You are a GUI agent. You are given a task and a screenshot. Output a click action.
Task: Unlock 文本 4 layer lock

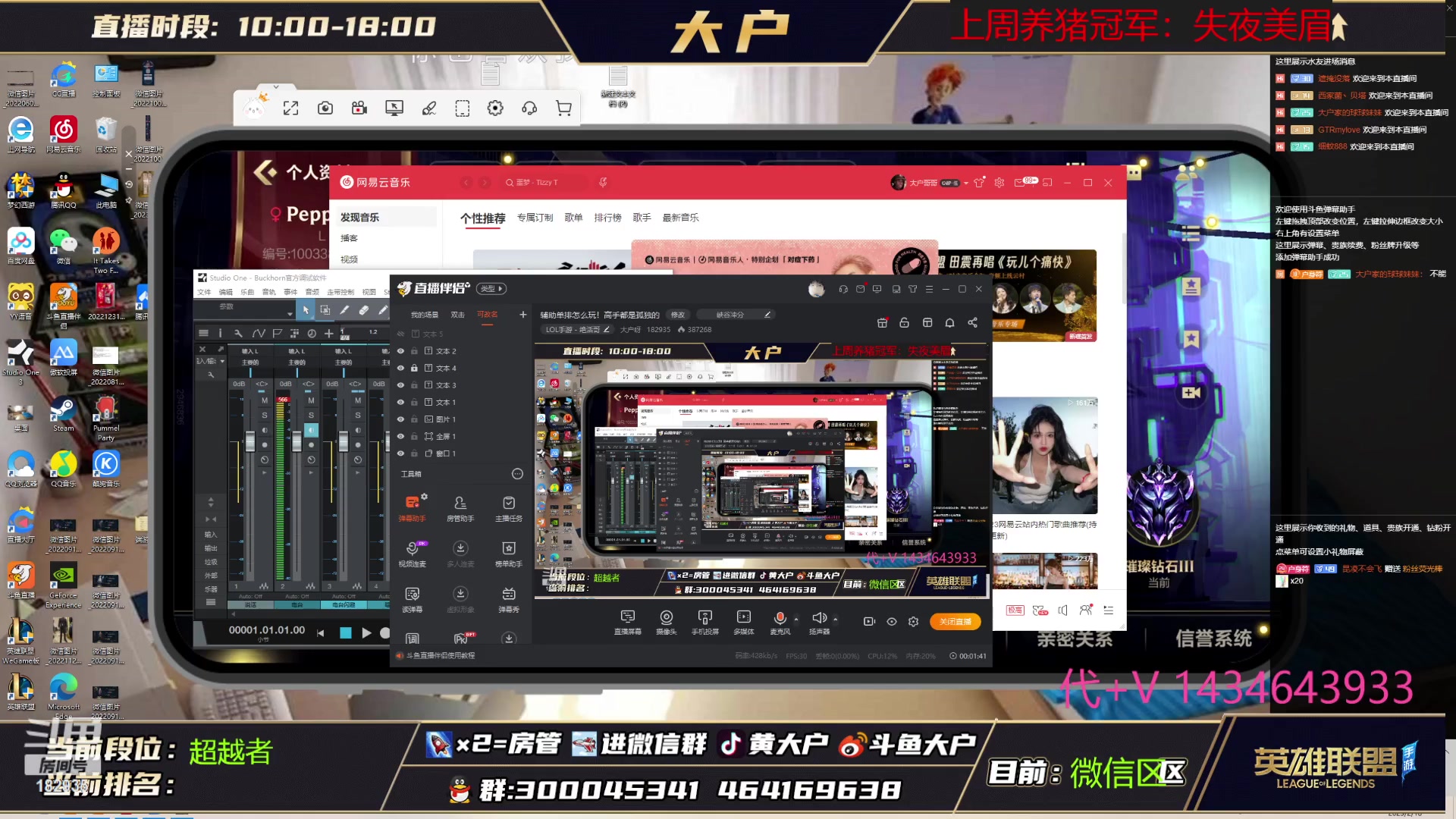tap(414, 368)
